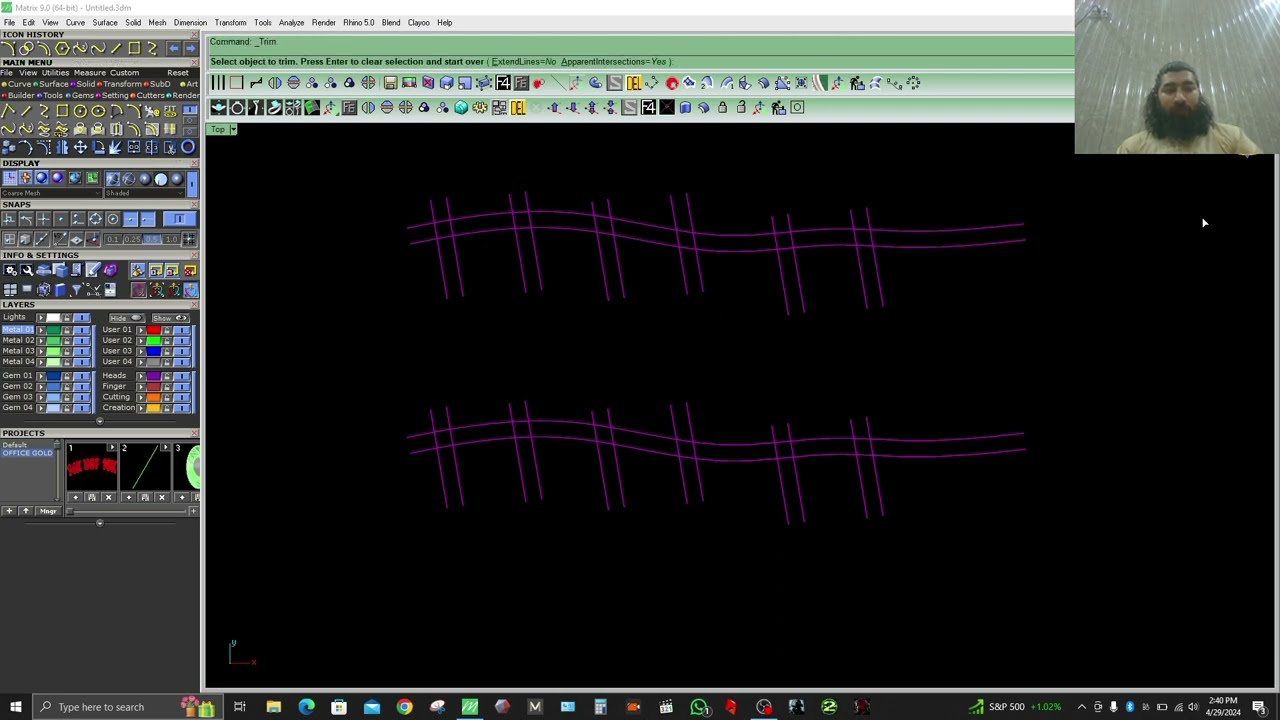This screenshot has width=1280, height=720.
Task: Click the arc snap icon in Snaps panel
Action: (26, 218)
